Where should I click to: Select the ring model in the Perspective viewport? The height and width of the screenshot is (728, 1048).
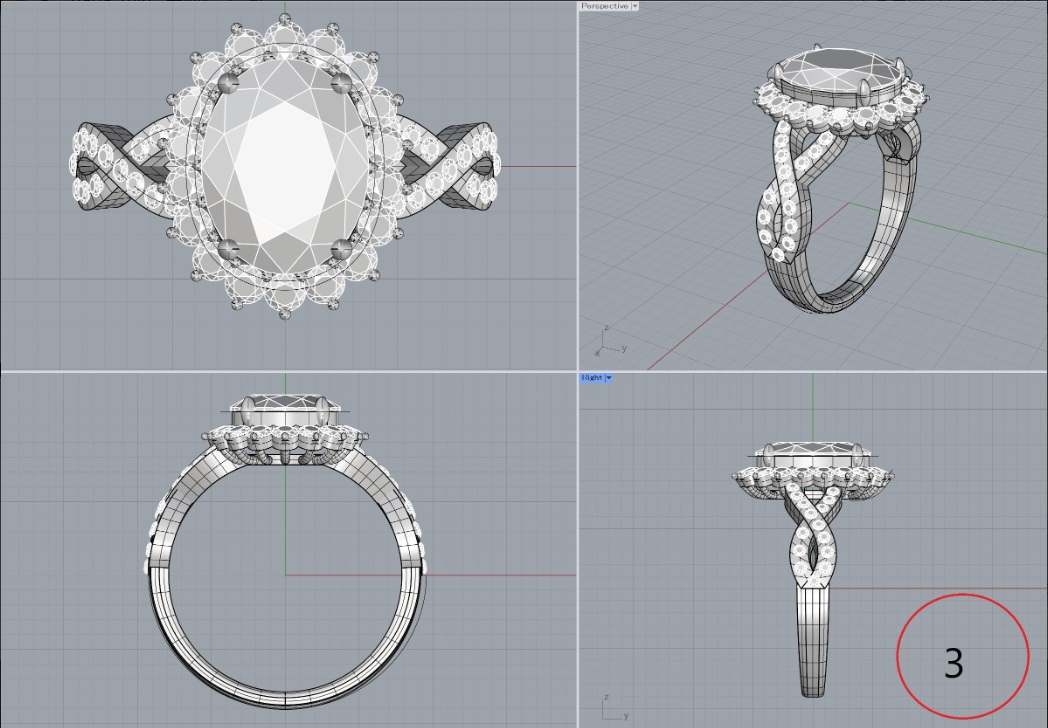click(x=839, y=180)
